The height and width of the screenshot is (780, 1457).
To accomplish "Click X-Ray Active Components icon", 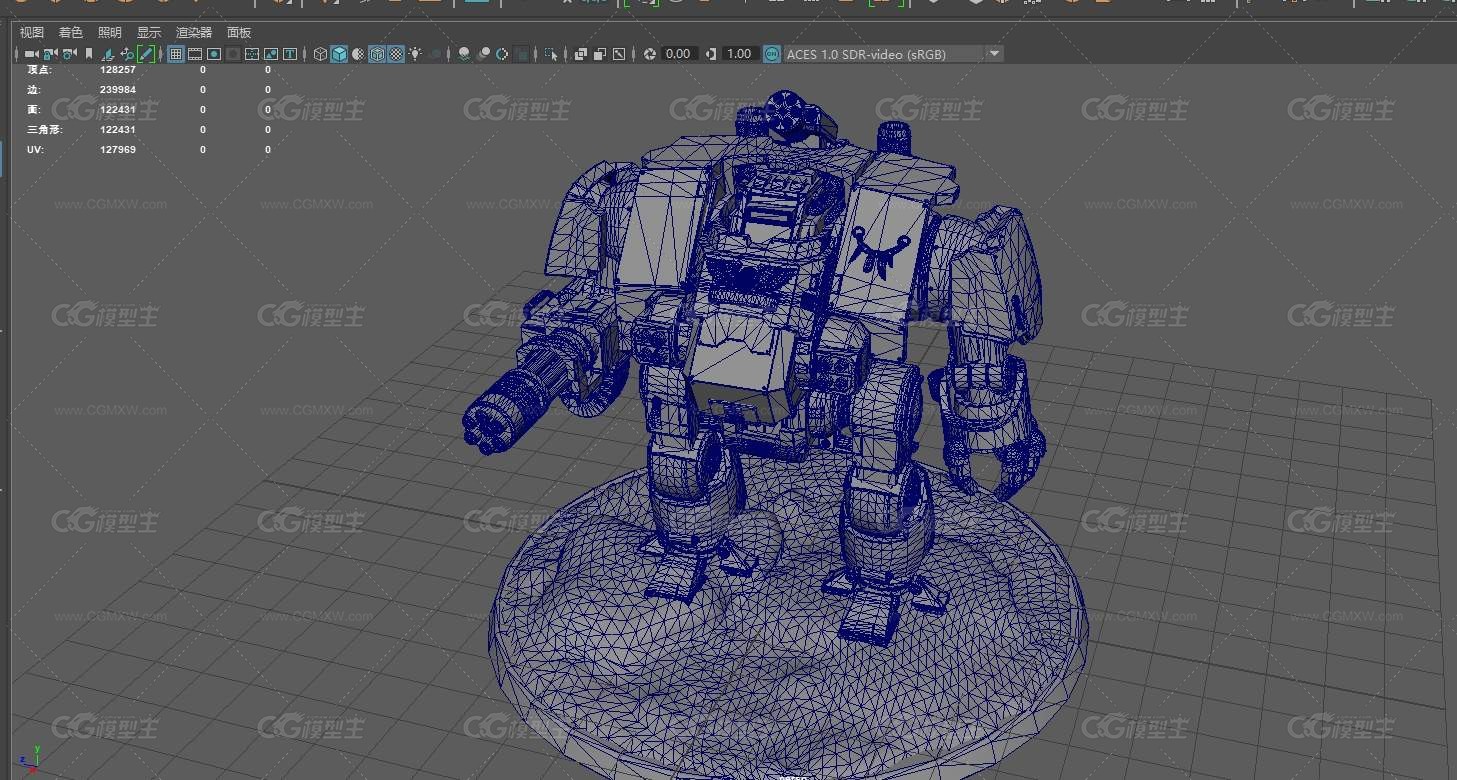I will (600, 54).
